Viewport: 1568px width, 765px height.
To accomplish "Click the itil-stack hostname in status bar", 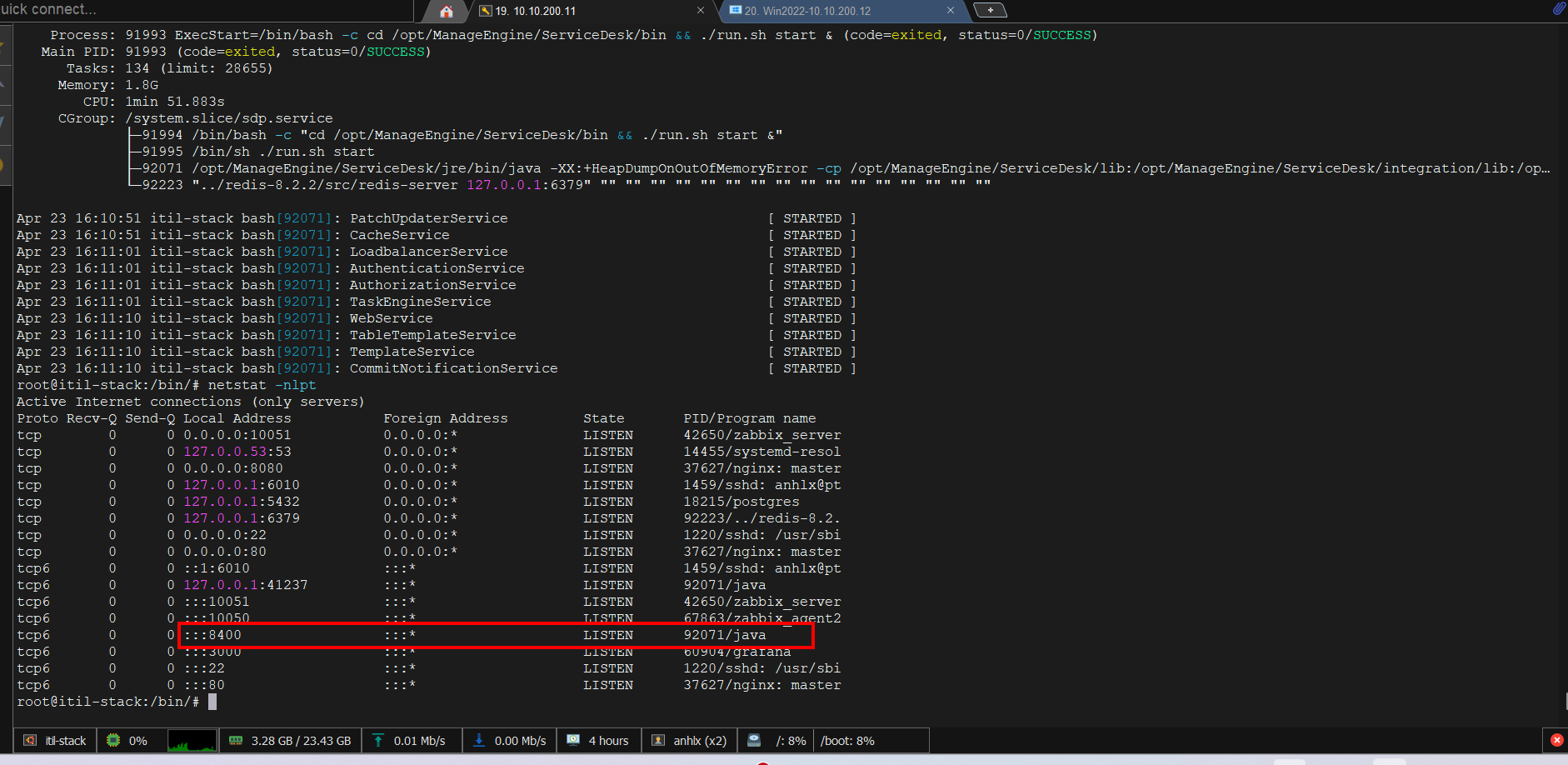I will point(65,741).
